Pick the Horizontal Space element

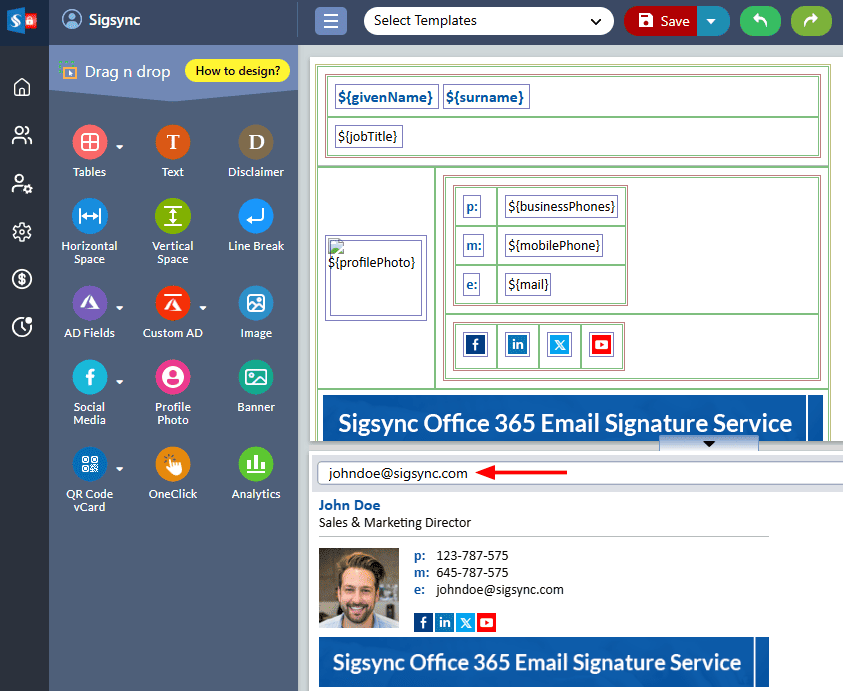(x=89, y=217)
